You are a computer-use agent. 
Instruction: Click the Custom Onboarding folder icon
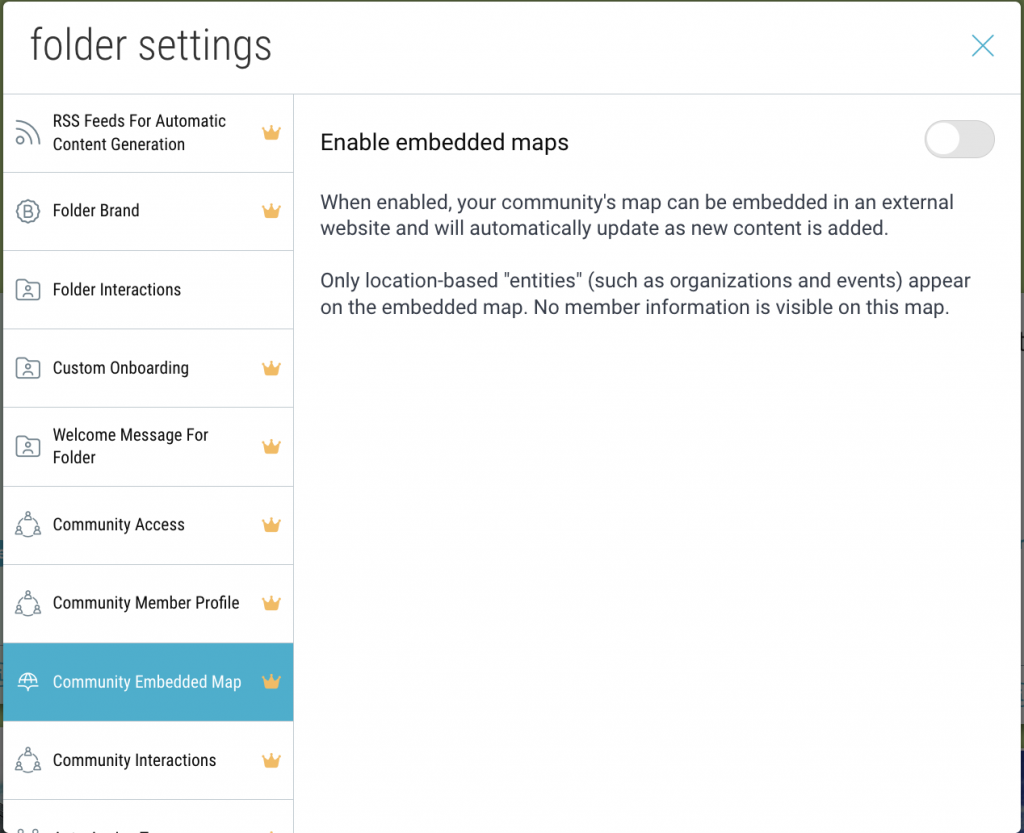[28, 368]
